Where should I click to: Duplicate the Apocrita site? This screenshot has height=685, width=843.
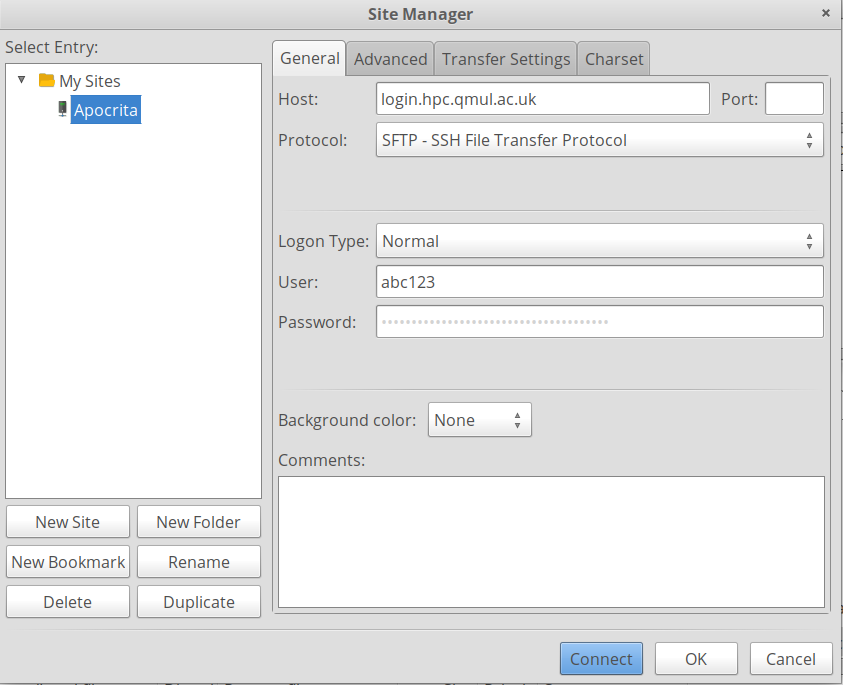(x=198, y=601)
